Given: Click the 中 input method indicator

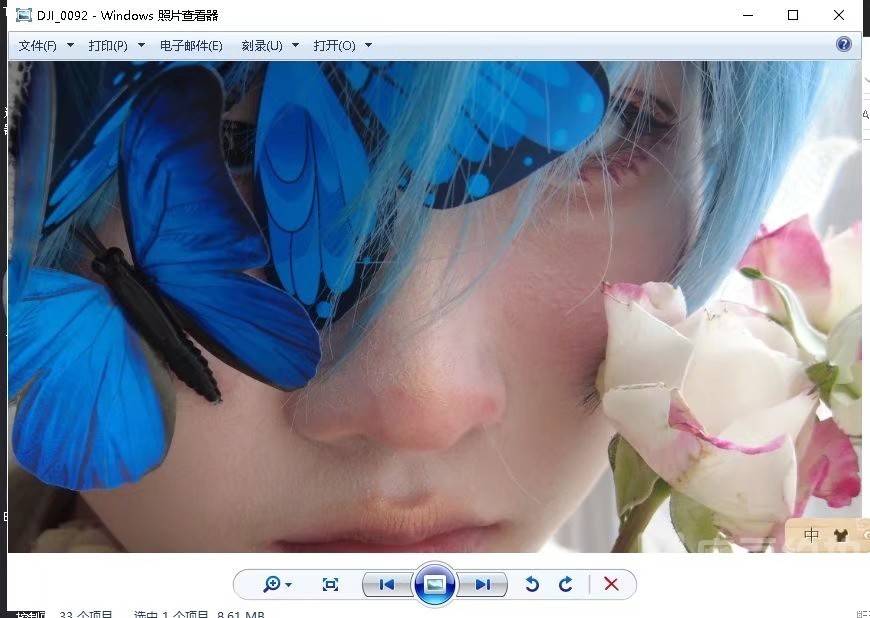Looking at the screenshot, I should [x=812, y=535].
